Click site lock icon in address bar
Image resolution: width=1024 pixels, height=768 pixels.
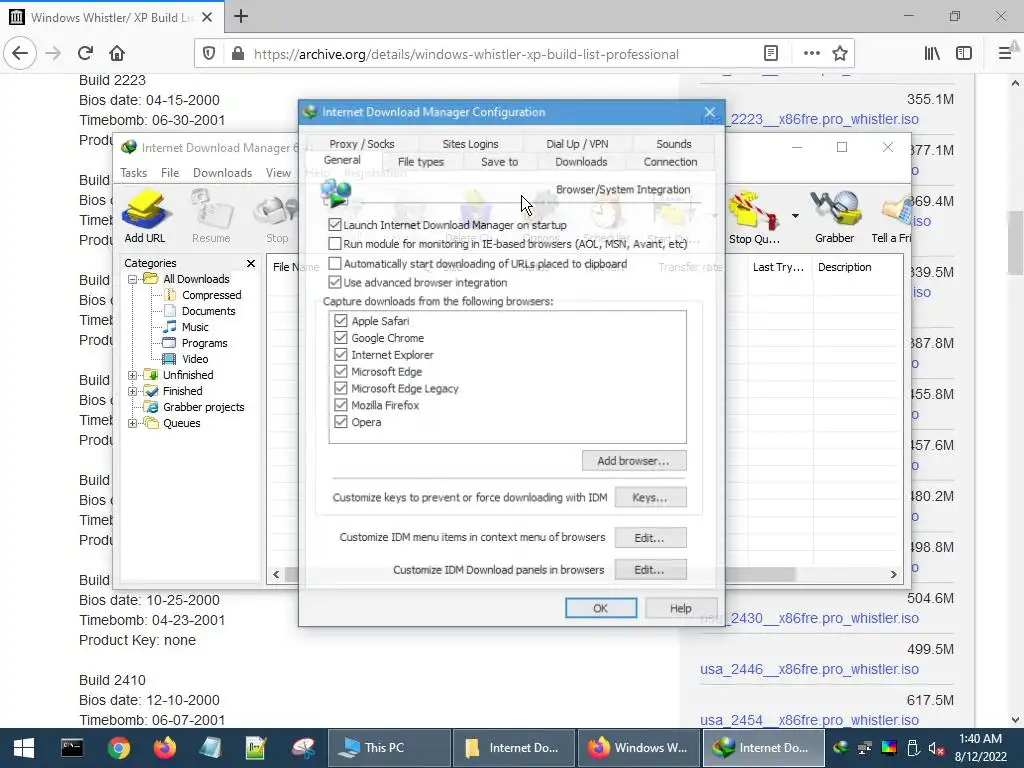tap(237, 54)
